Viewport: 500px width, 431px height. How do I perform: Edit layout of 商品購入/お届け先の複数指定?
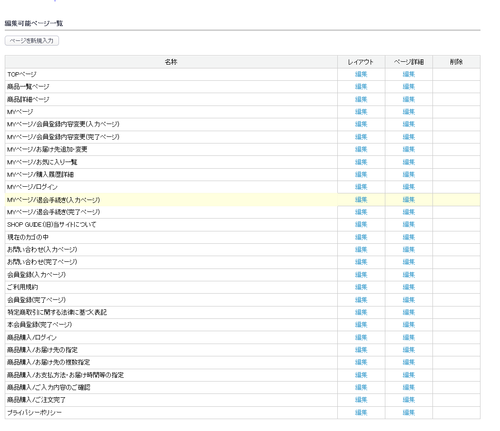click(x=361, y=363)
